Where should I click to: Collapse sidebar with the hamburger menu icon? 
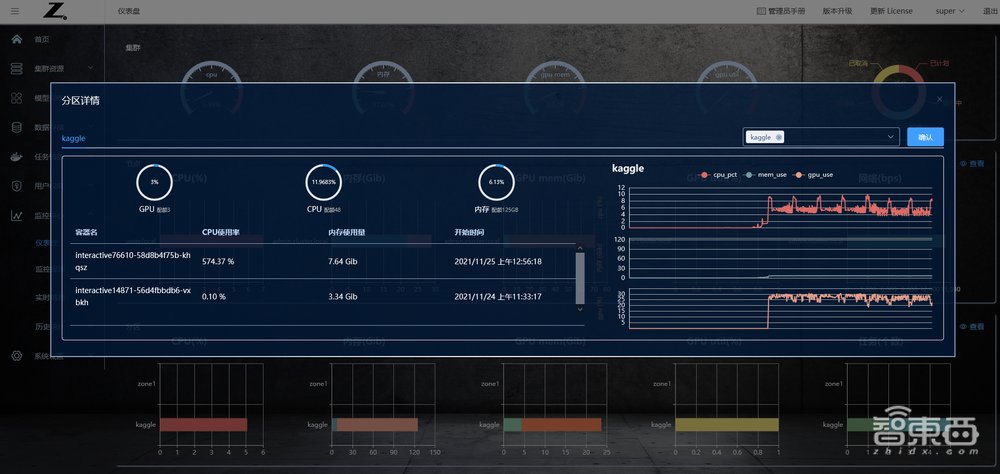click(14, 11)
